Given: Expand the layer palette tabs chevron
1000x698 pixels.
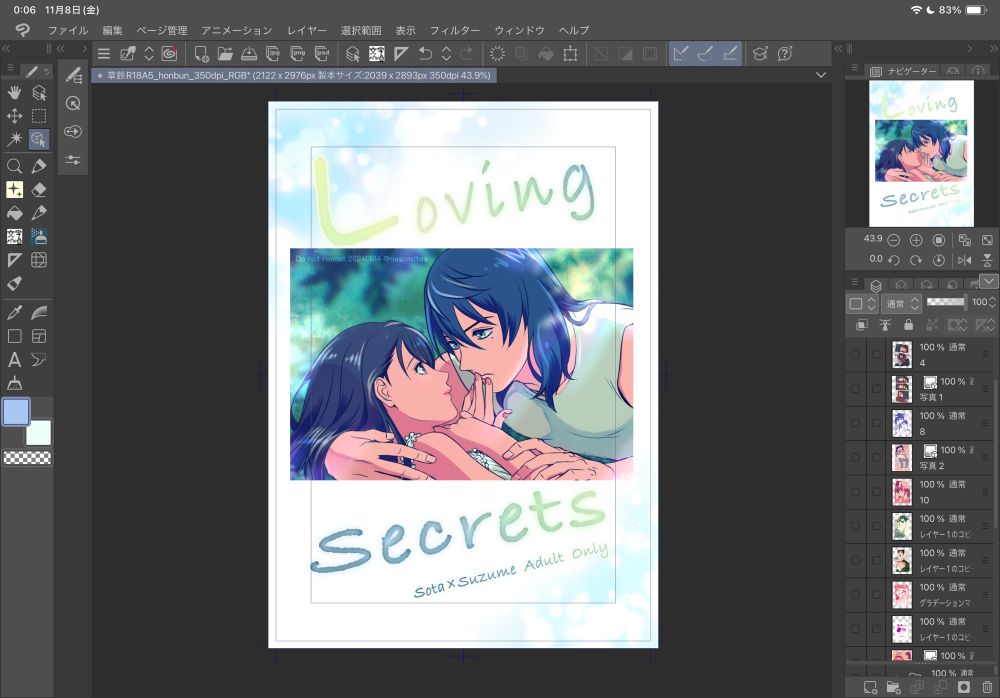Looking at the screenshot, I should coord(989,281).
